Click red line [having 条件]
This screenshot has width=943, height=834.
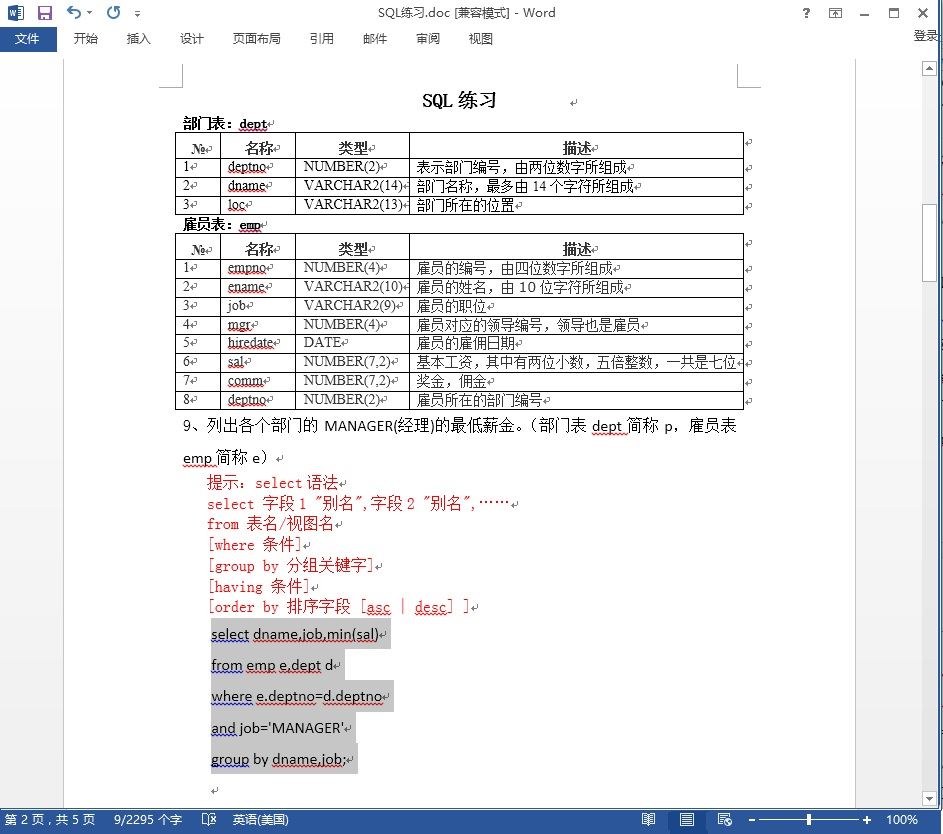coord(259,586)
